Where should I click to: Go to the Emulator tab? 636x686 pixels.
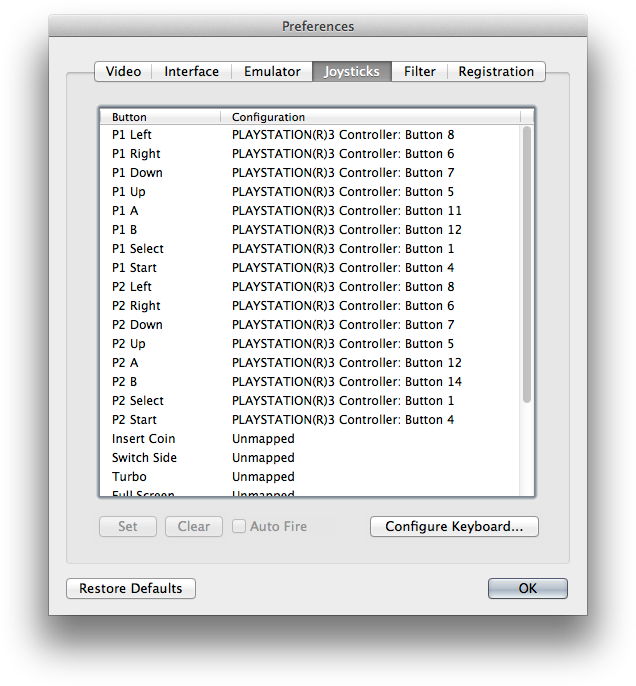tap(272, 71)
